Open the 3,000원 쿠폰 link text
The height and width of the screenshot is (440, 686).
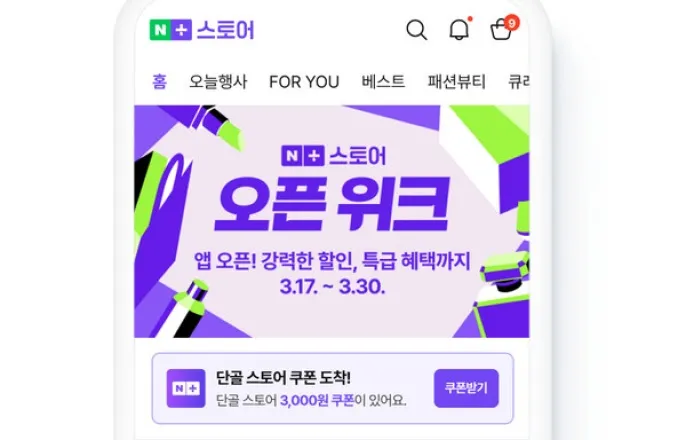point(317,400)
